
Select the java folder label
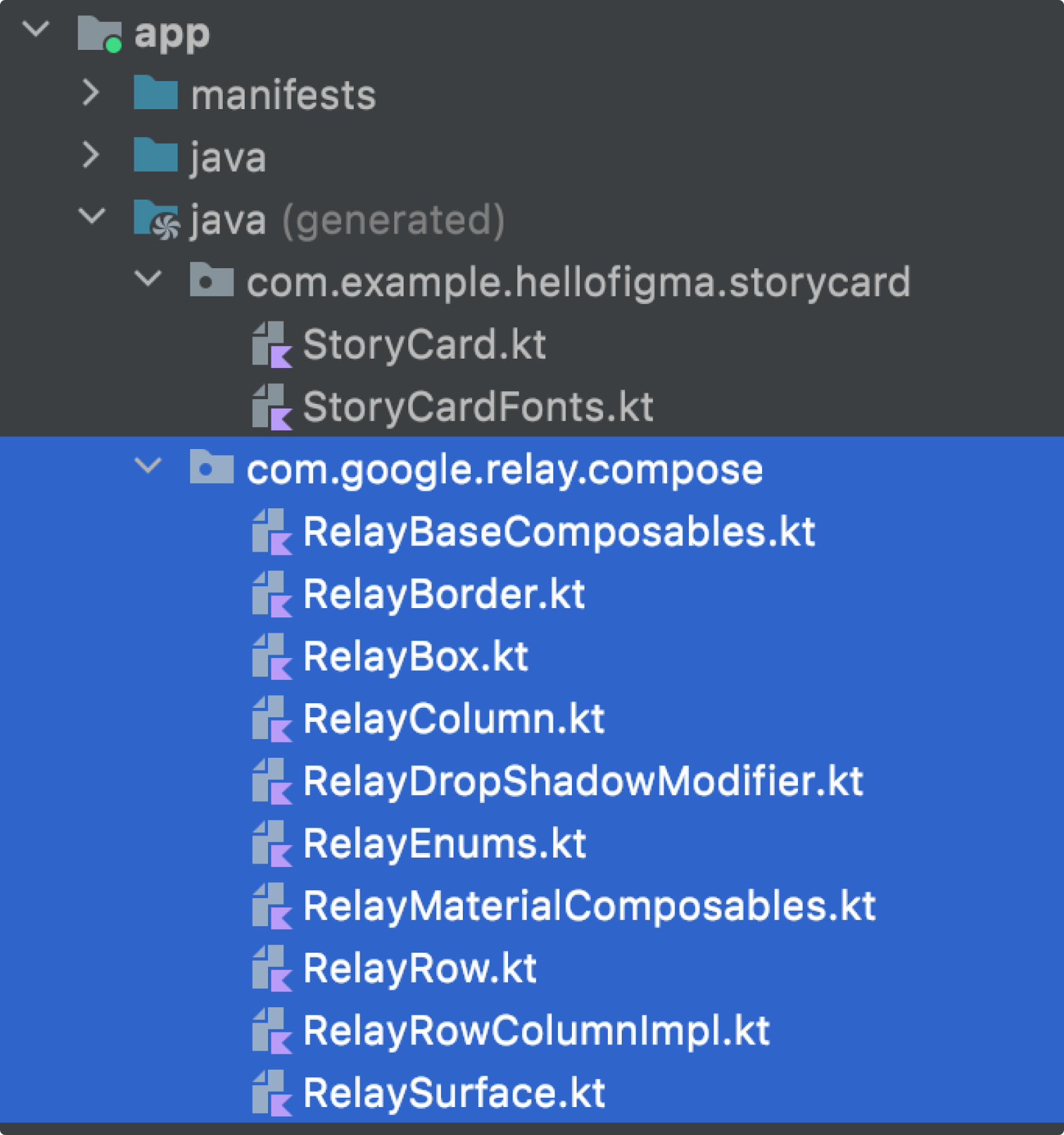point(228,158)
